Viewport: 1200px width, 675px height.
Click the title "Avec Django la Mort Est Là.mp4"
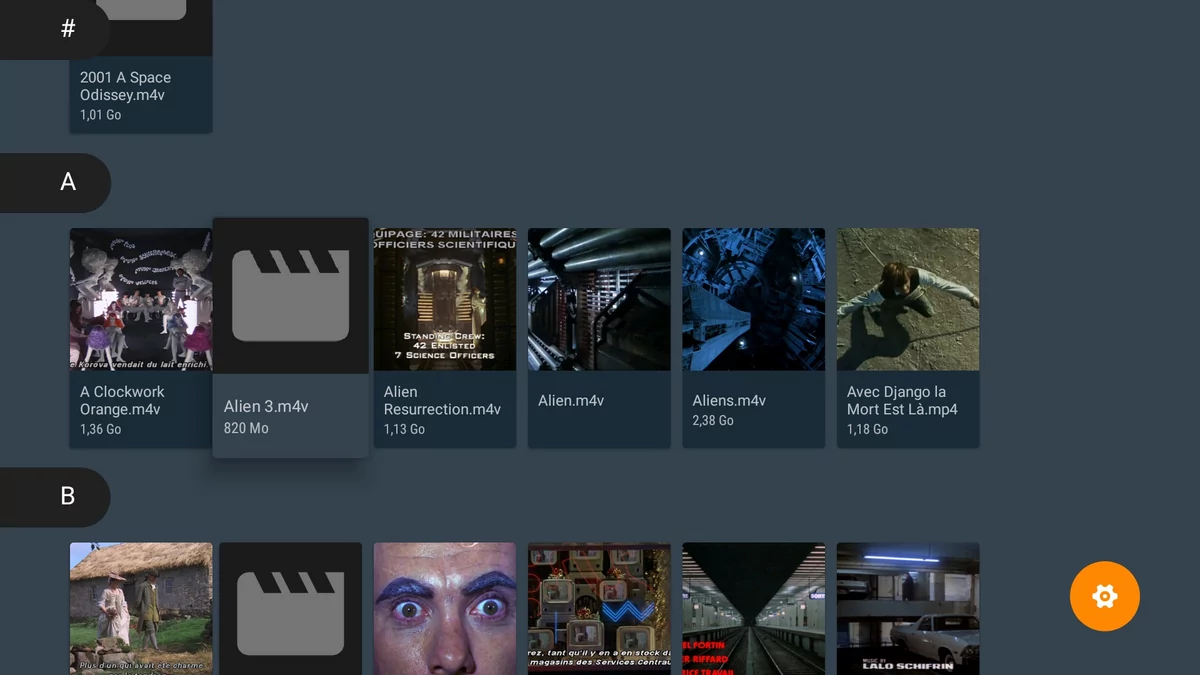[x=902, y=400]
